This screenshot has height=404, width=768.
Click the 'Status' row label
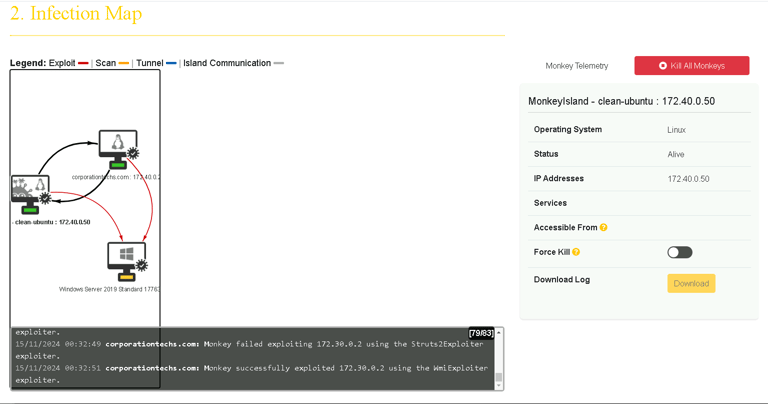tap(546, 154)
